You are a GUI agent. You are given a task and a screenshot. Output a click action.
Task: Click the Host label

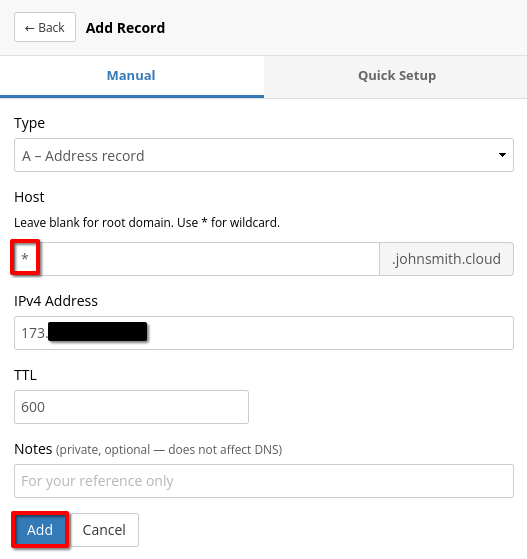click(x=29, y=197)
